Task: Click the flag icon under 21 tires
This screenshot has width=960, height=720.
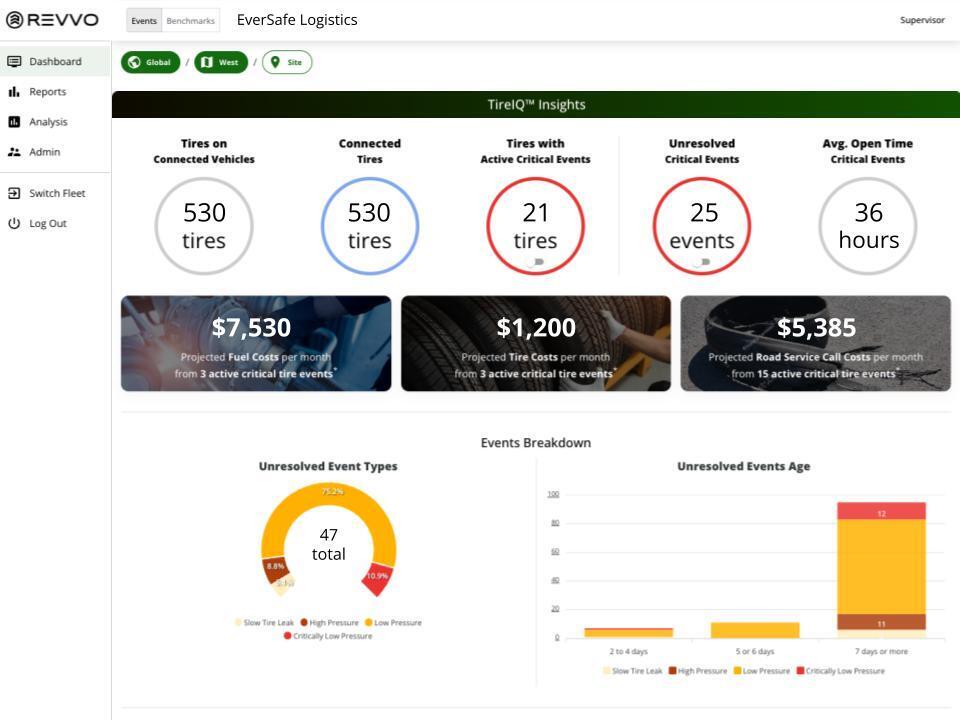Action: click(x=539, y=262)
